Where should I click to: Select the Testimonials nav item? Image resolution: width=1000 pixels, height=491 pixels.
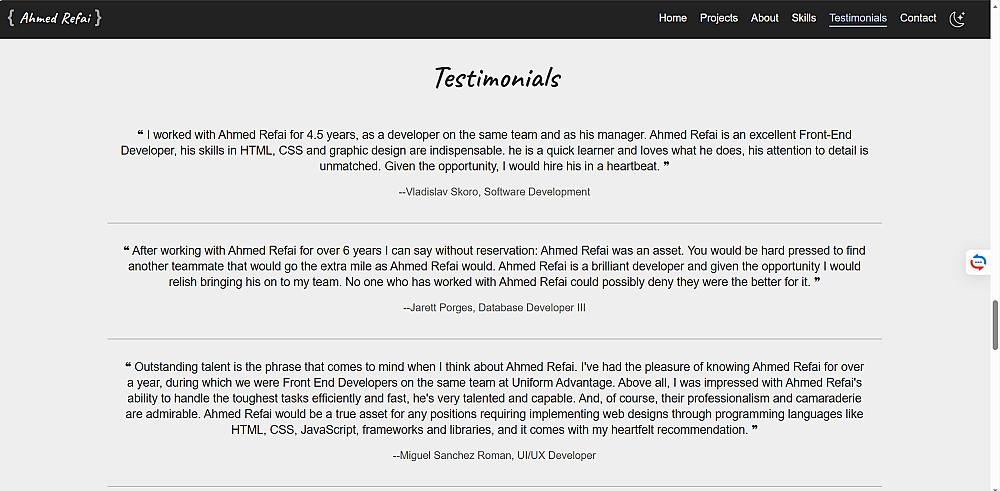click(x=858, y=18)
